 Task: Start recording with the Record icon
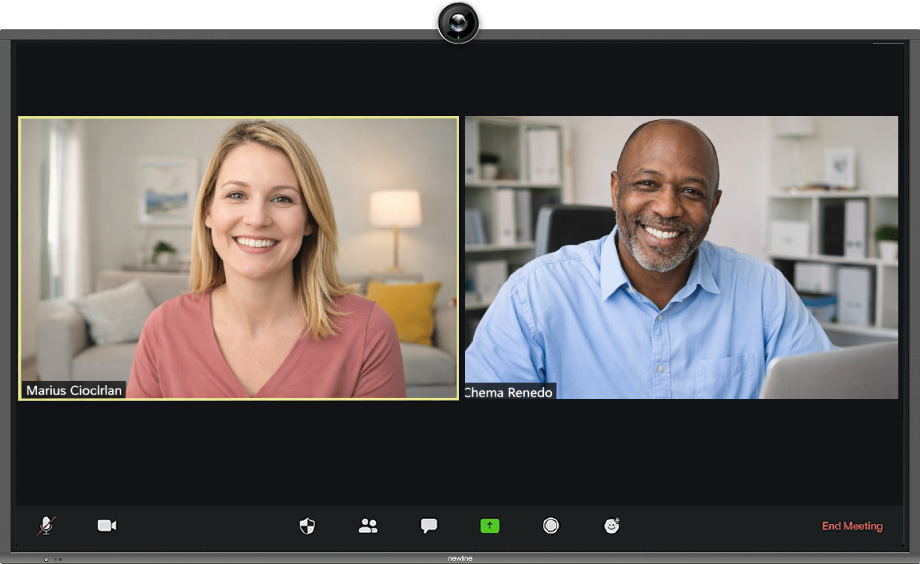pyautogui.click(x=551, y=526)
